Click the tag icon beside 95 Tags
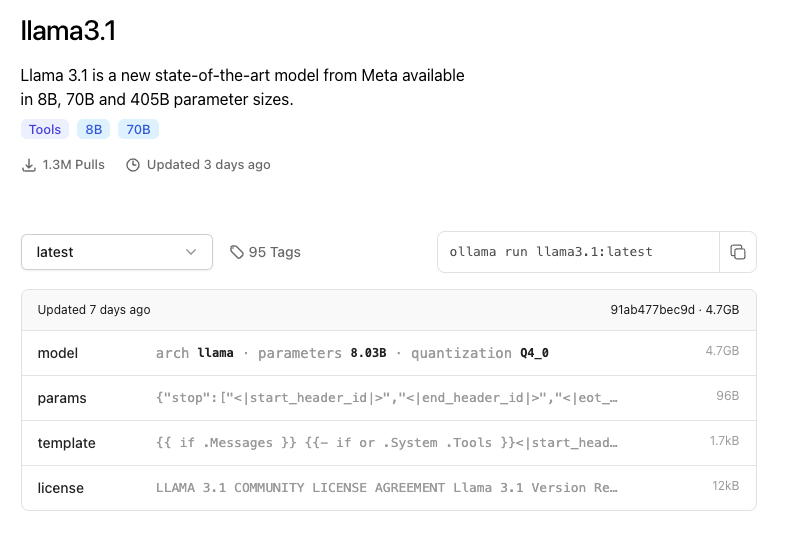The width and height of the screenshot is (786, 539). point(237,252)
